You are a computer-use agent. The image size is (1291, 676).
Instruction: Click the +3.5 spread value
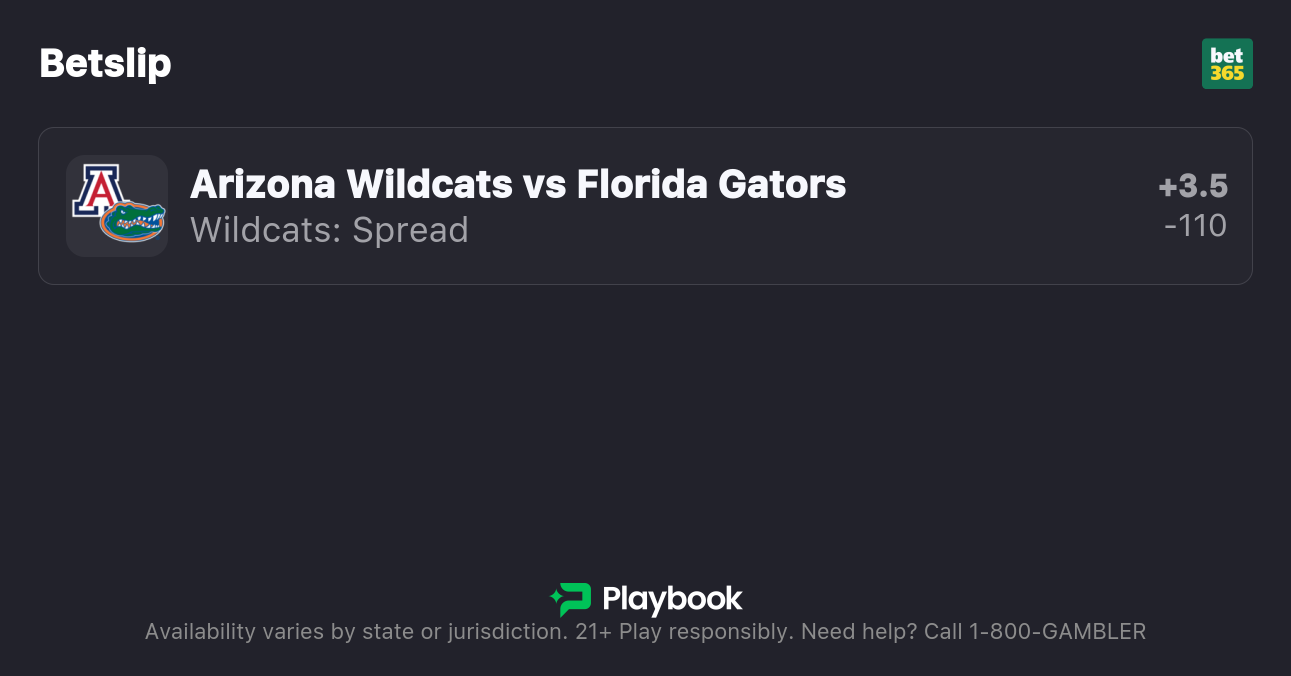[1193, 187]
